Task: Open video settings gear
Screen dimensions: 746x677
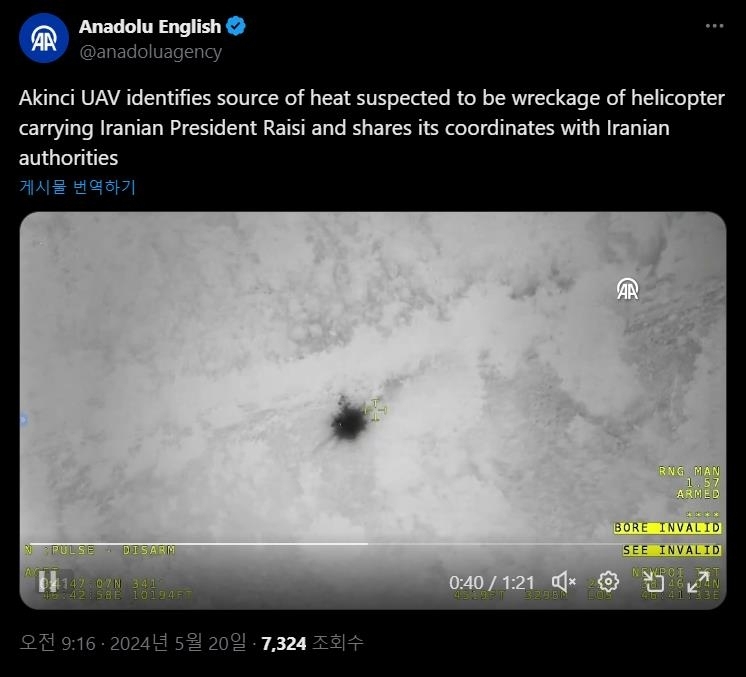Action: tap(608, 581)
